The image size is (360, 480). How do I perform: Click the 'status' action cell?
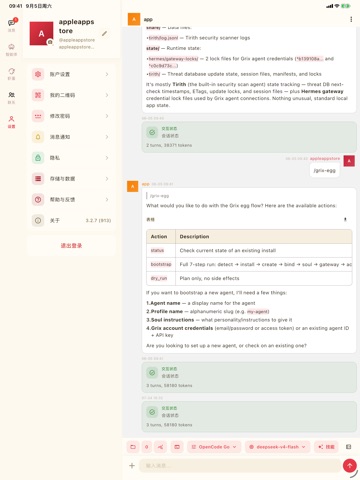coord(157,250)
